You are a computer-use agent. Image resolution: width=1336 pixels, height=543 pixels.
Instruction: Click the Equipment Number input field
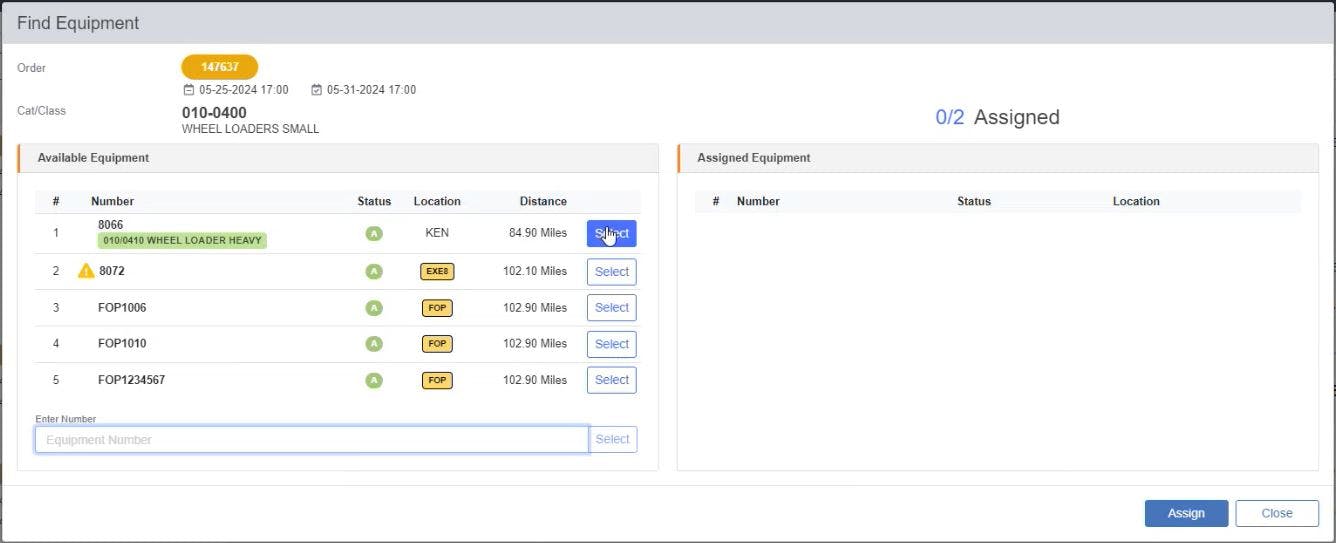pos(311,440)
